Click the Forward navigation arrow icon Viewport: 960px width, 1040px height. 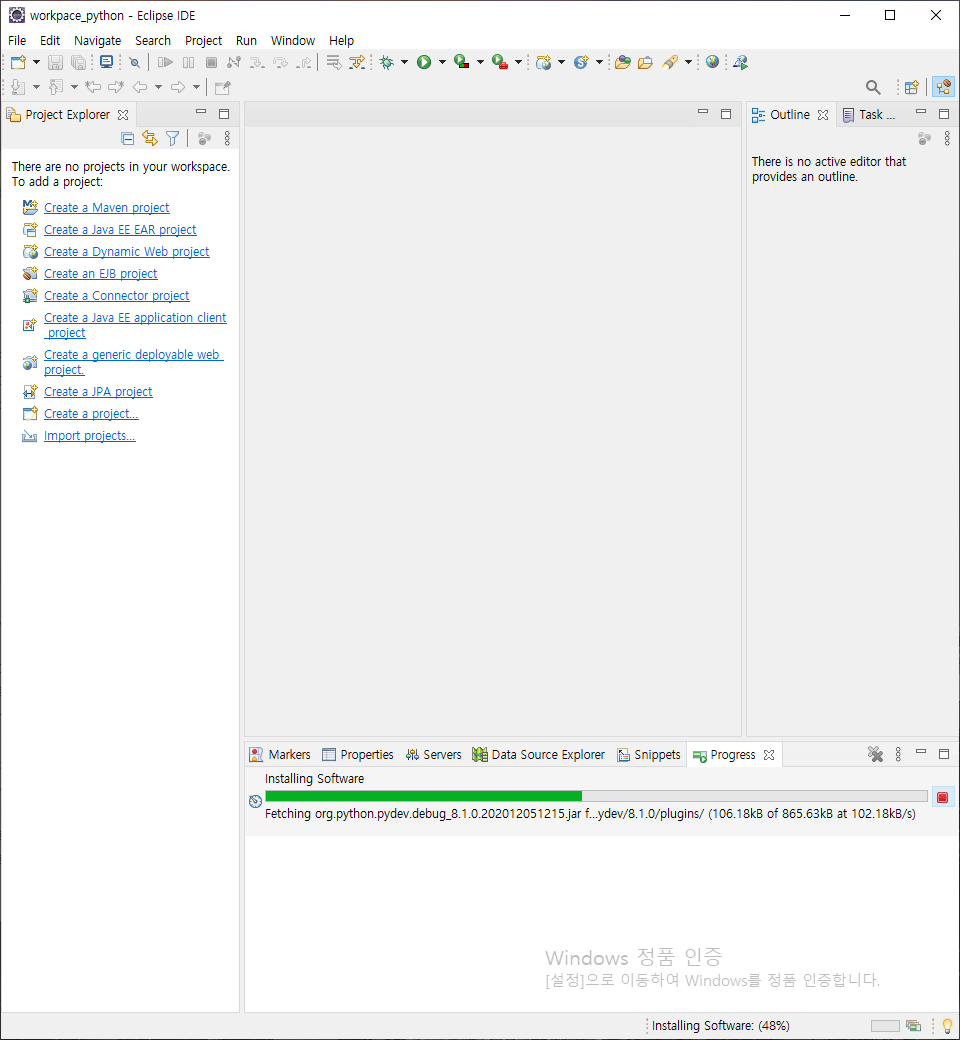pyautogui.click(x=178, y=87)
